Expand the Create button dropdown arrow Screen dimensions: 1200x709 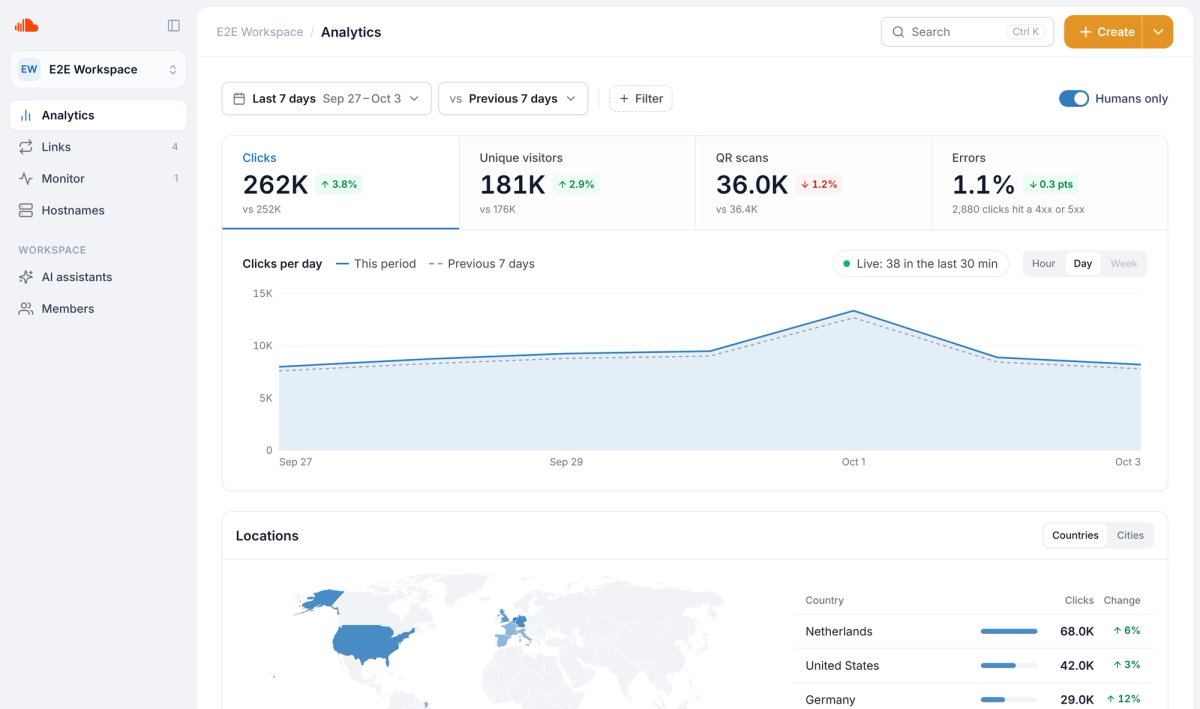tap(1158, 32)
